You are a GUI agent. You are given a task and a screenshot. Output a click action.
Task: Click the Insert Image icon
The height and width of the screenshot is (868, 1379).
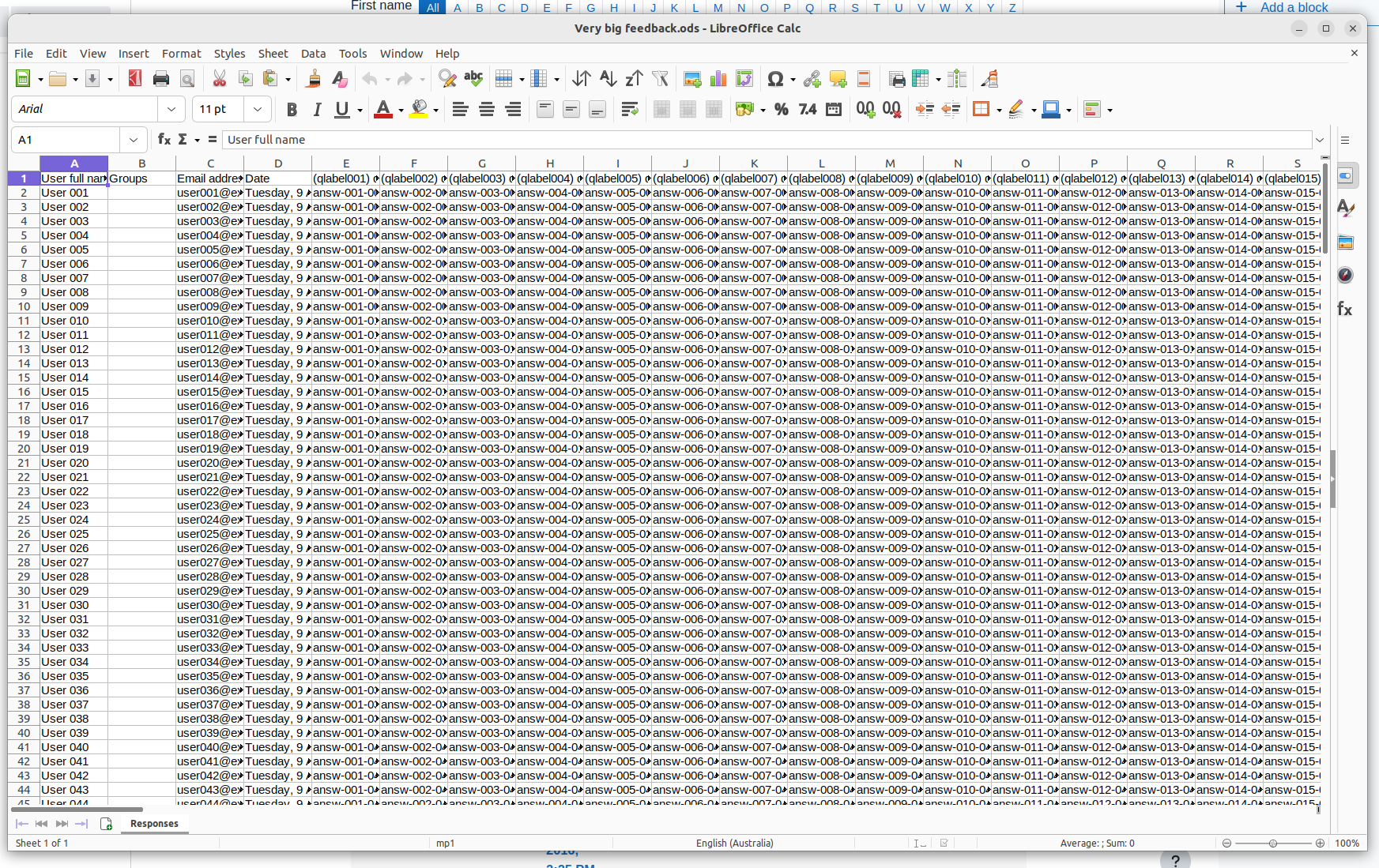tap(692, 79)
